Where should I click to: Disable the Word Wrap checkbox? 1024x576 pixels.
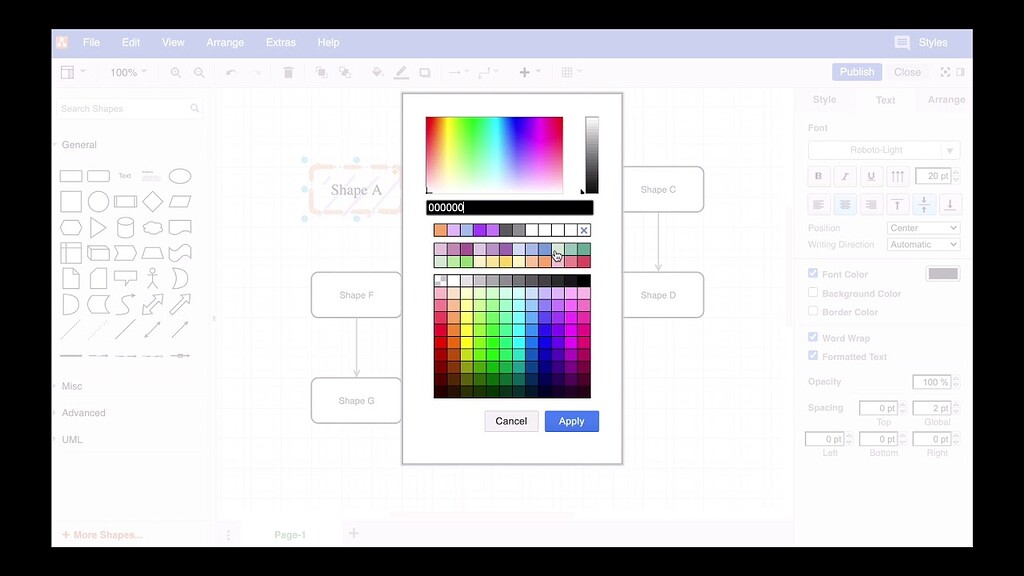(813, 337)
